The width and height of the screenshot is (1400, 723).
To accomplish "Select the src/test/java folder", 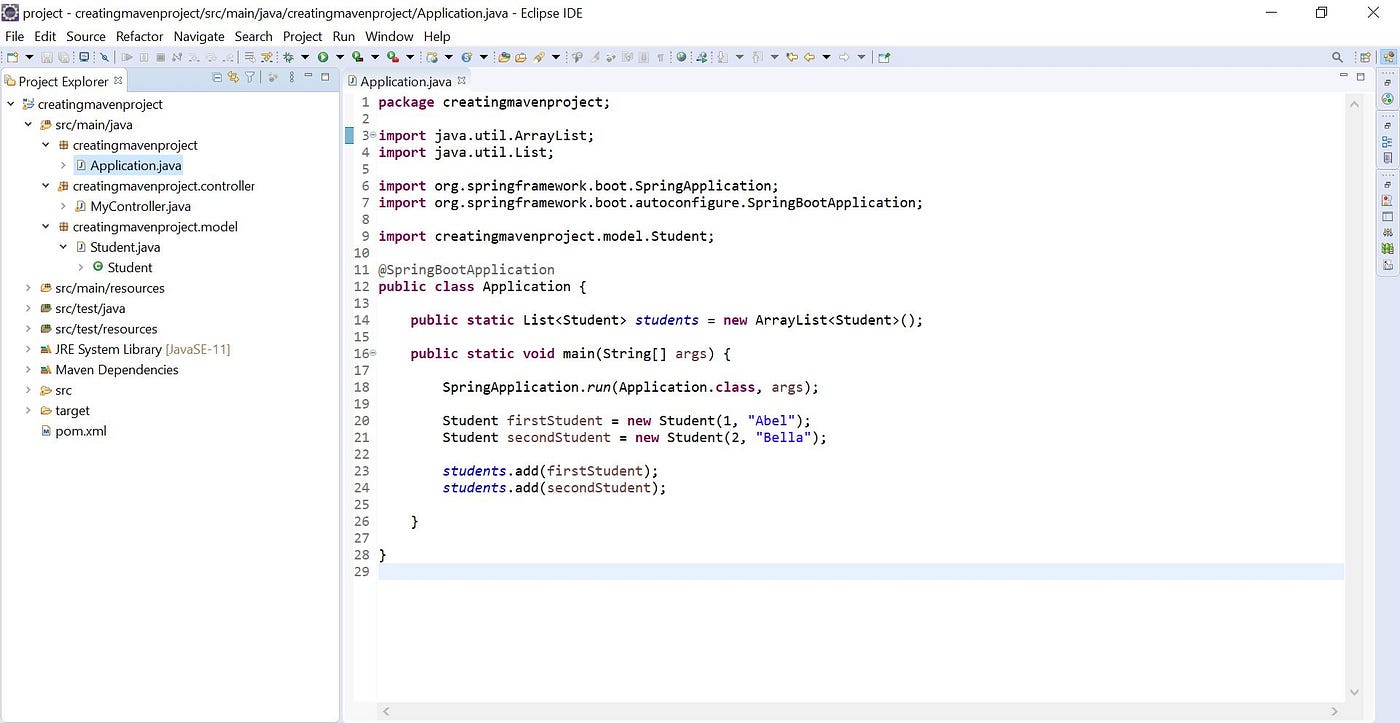I will click(90, 308).
